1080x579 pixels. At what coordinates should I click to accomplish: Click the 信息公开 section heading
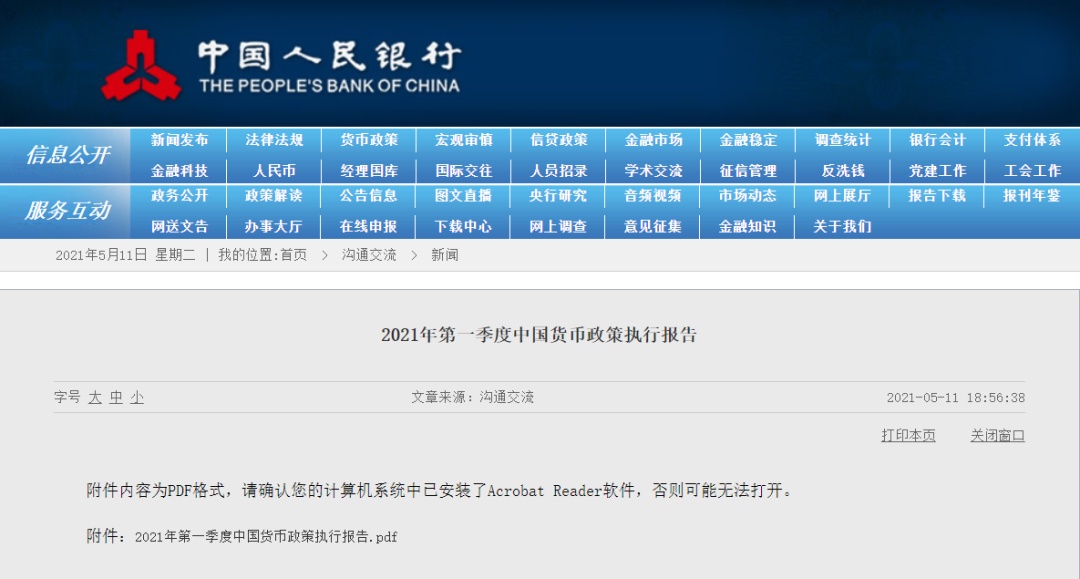coord(68,155)
